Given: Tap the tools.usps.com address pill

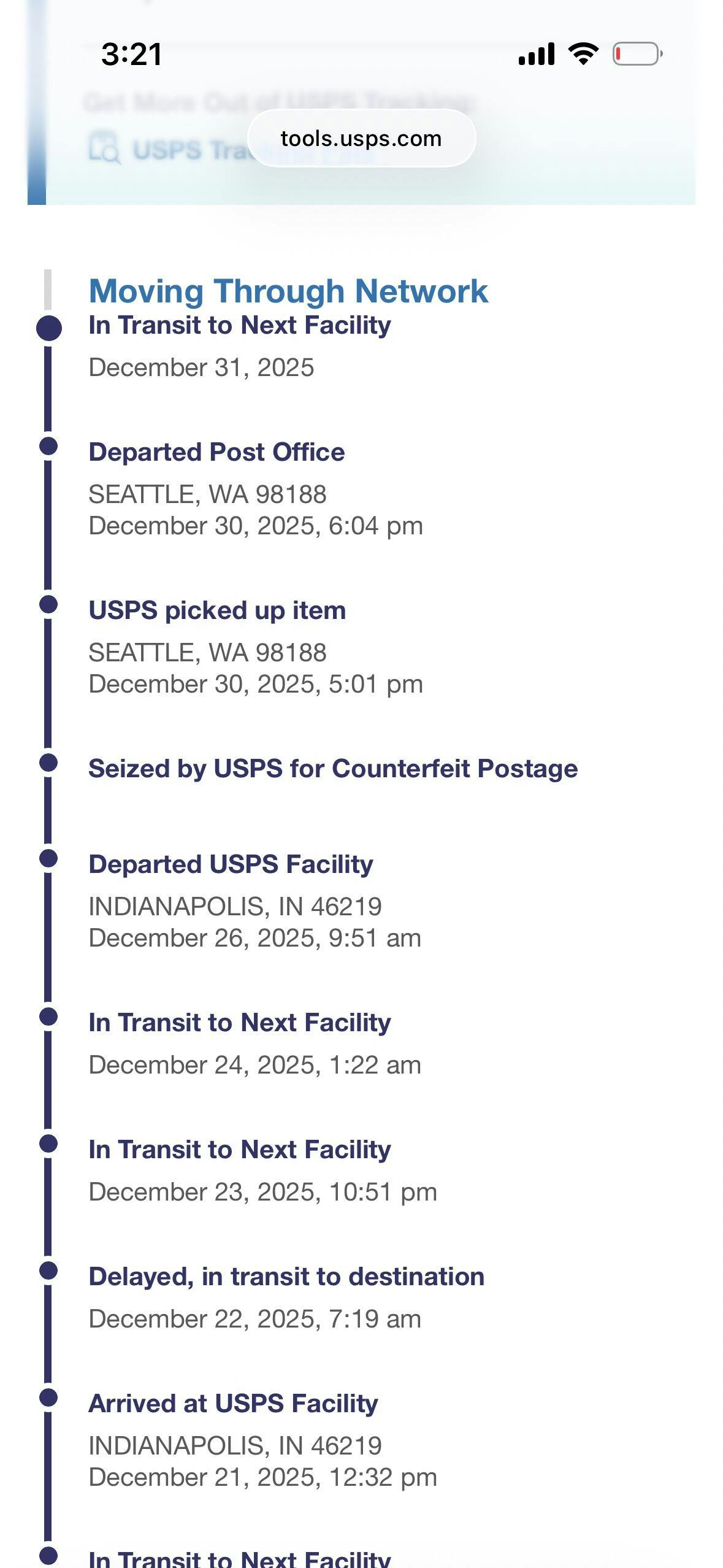Looking at the screenshot, I should (361, 139).
